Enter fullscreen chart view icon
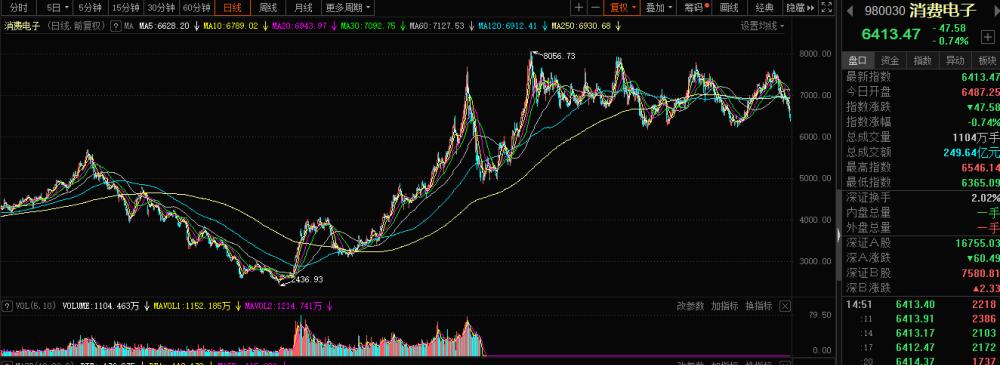The height and width of the screenshot is (365, 1000). [x=827, y=8]
